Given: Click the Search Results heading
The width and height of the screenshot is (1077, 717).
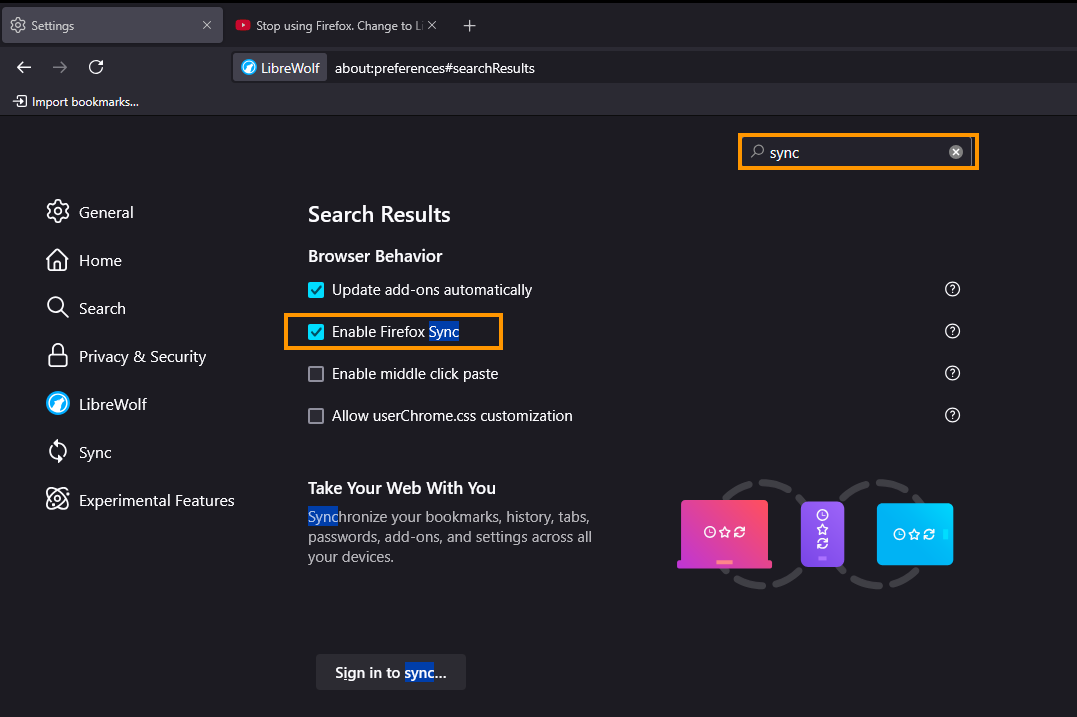Looking at the screenshot, I should [x=379, y=214].
